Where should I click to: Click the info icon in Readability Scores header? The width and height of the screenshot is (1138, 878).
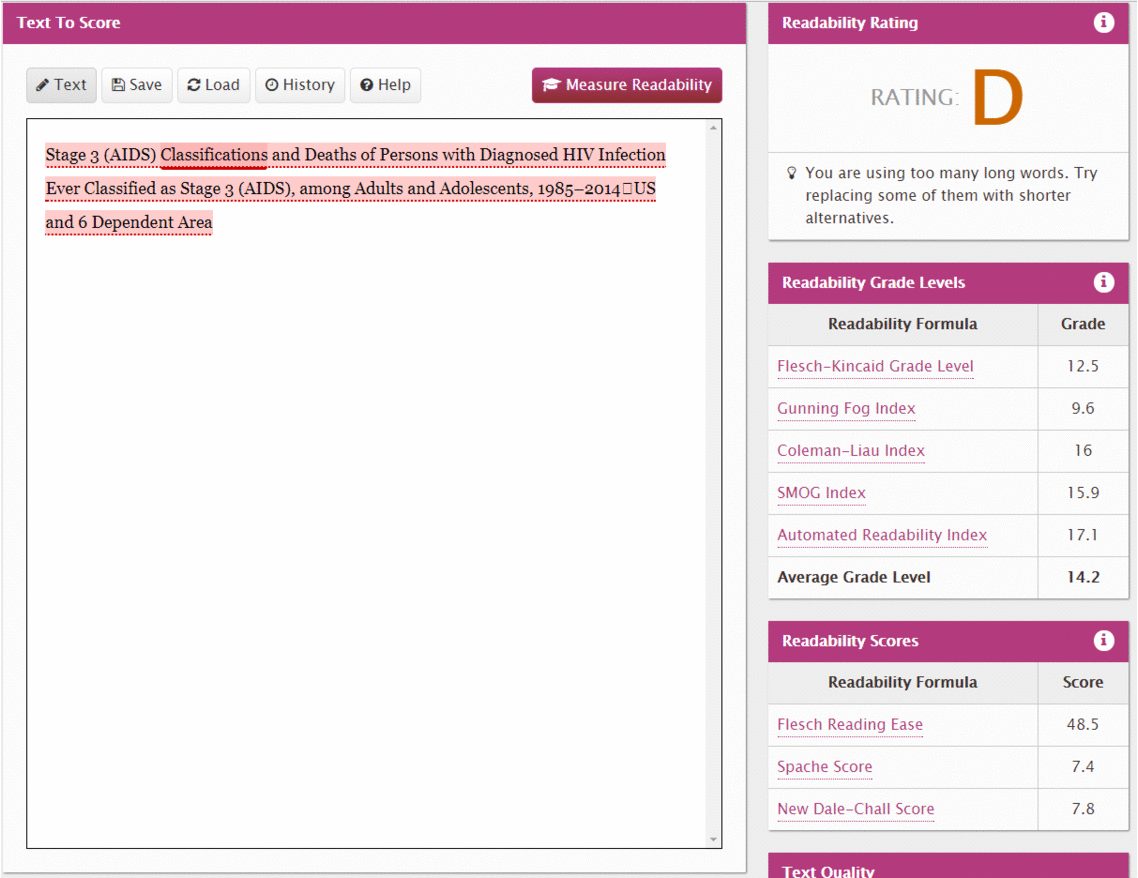(1103, 640)
